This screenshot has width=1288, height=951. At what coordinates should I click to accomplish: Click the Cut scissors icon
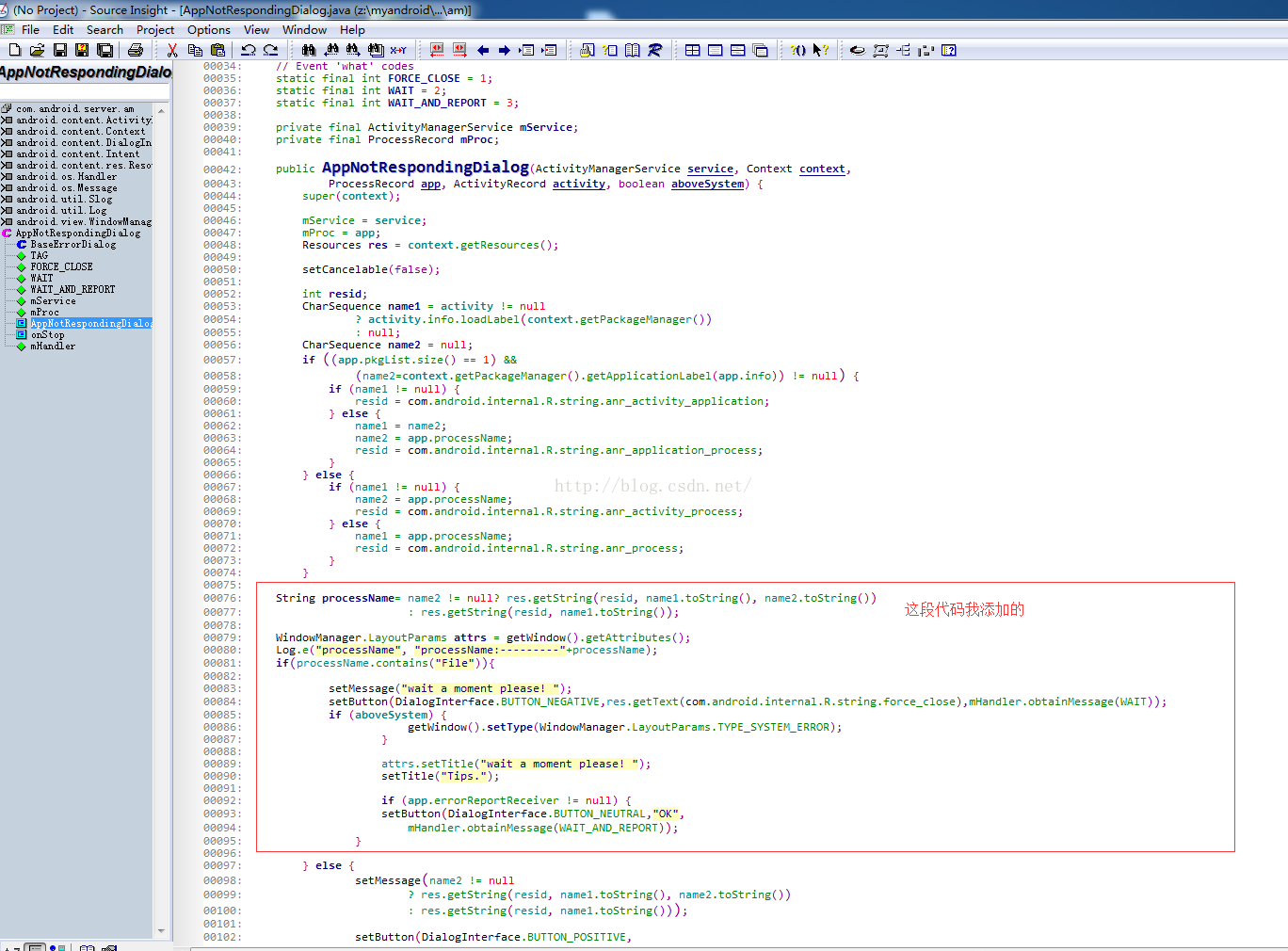171,50
